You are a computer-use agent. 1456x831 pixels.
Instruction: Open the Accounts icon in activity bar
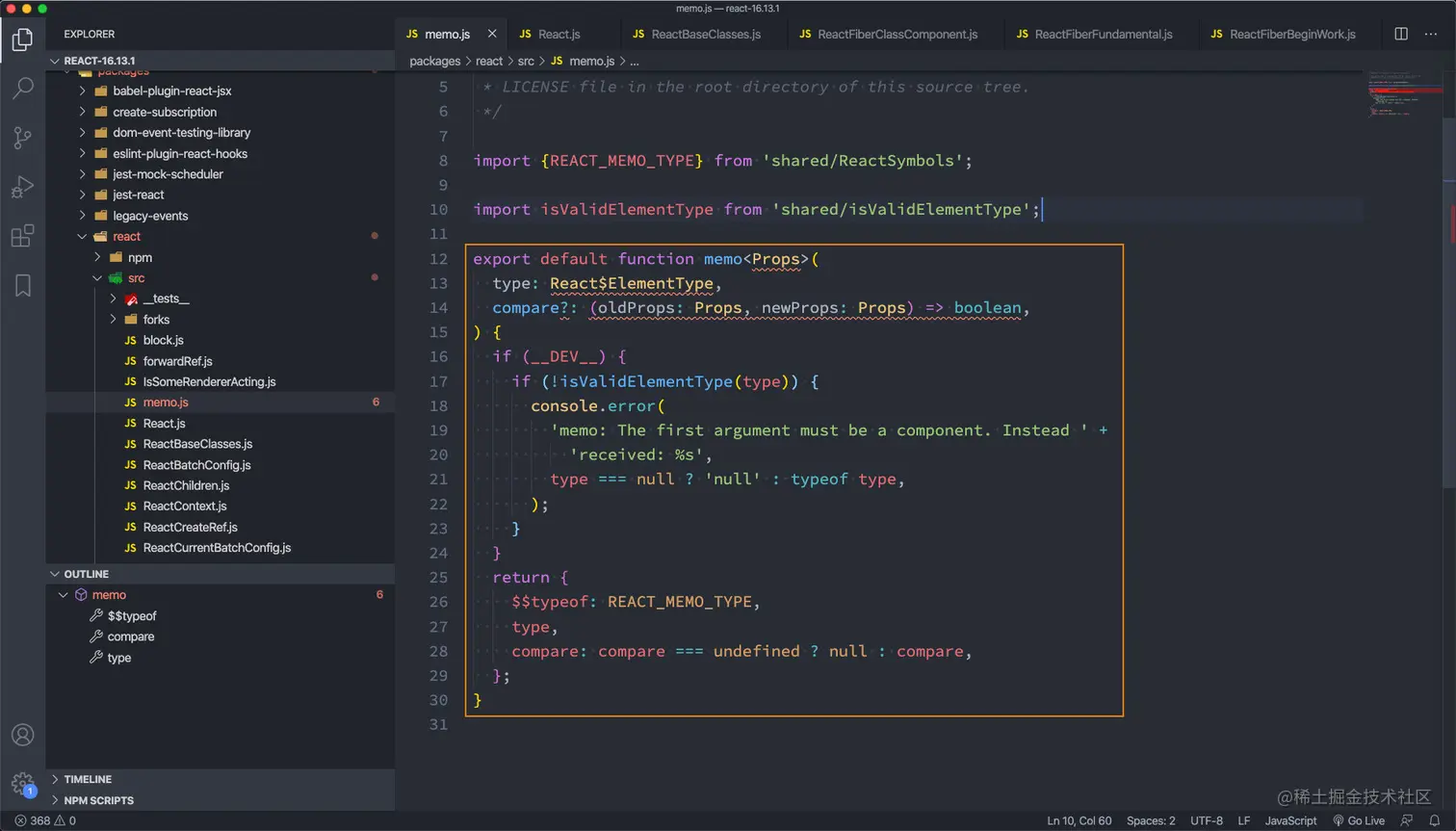[x=22, y=735]
